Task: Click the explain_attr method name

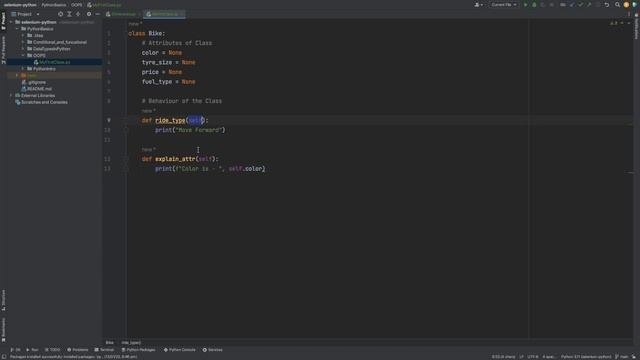Action: click(175, 159)
